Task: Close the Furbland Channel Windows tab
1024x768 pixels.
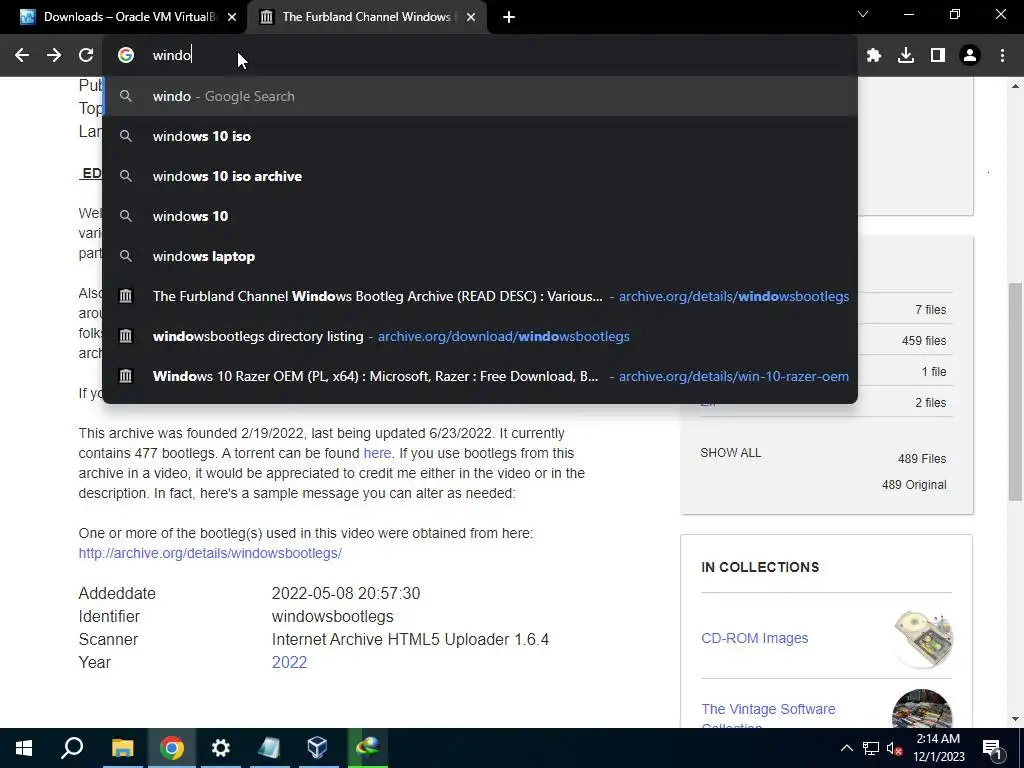Action: click(471, 18)
